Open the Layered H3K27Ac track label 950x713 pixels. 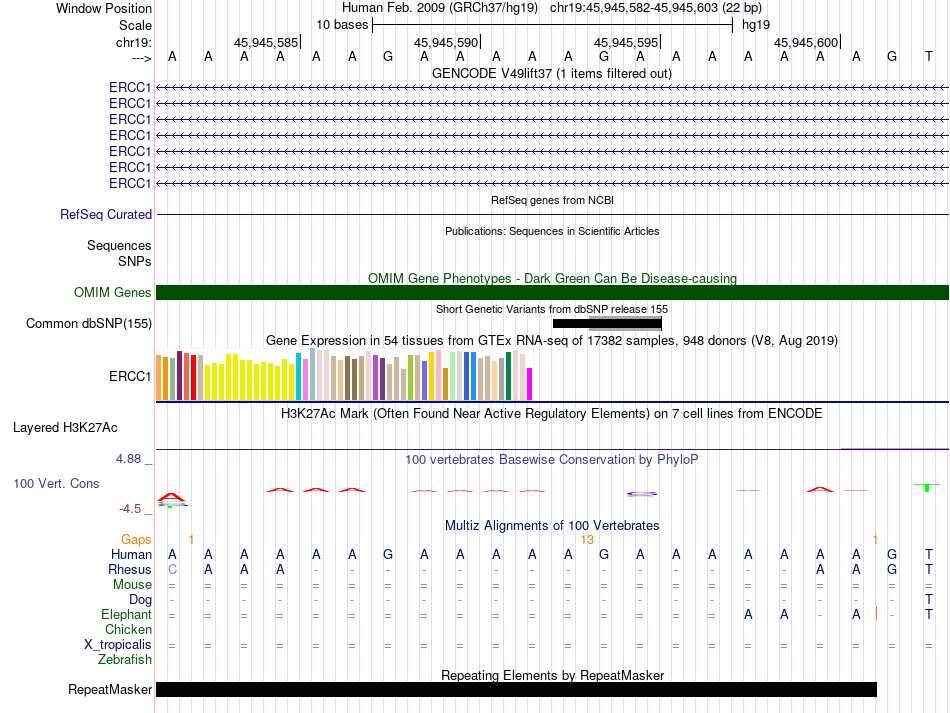(x=65, y=428)
